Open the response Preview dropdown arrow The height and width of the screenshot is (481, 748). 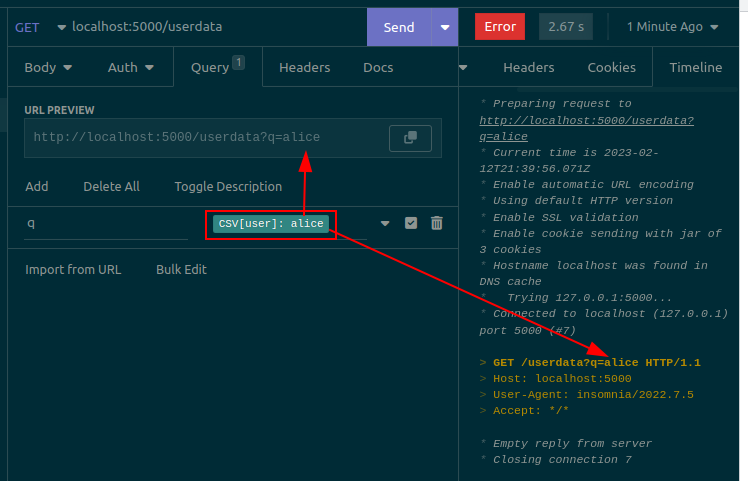[463, 67]
